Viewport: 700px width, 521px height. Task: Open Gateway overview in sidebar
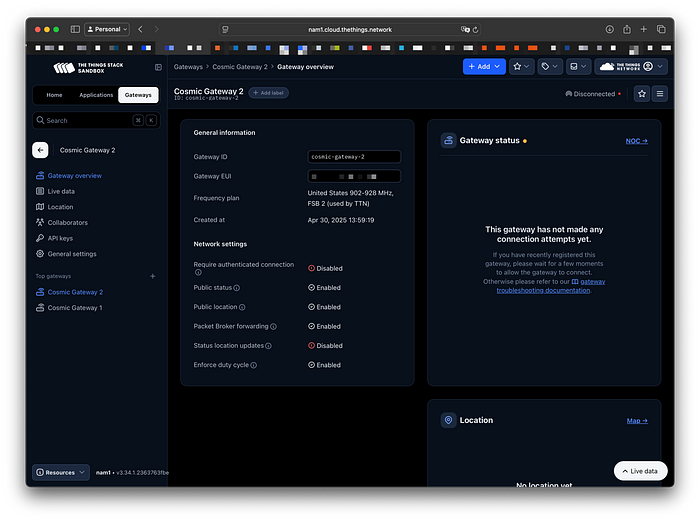[69, 176]
